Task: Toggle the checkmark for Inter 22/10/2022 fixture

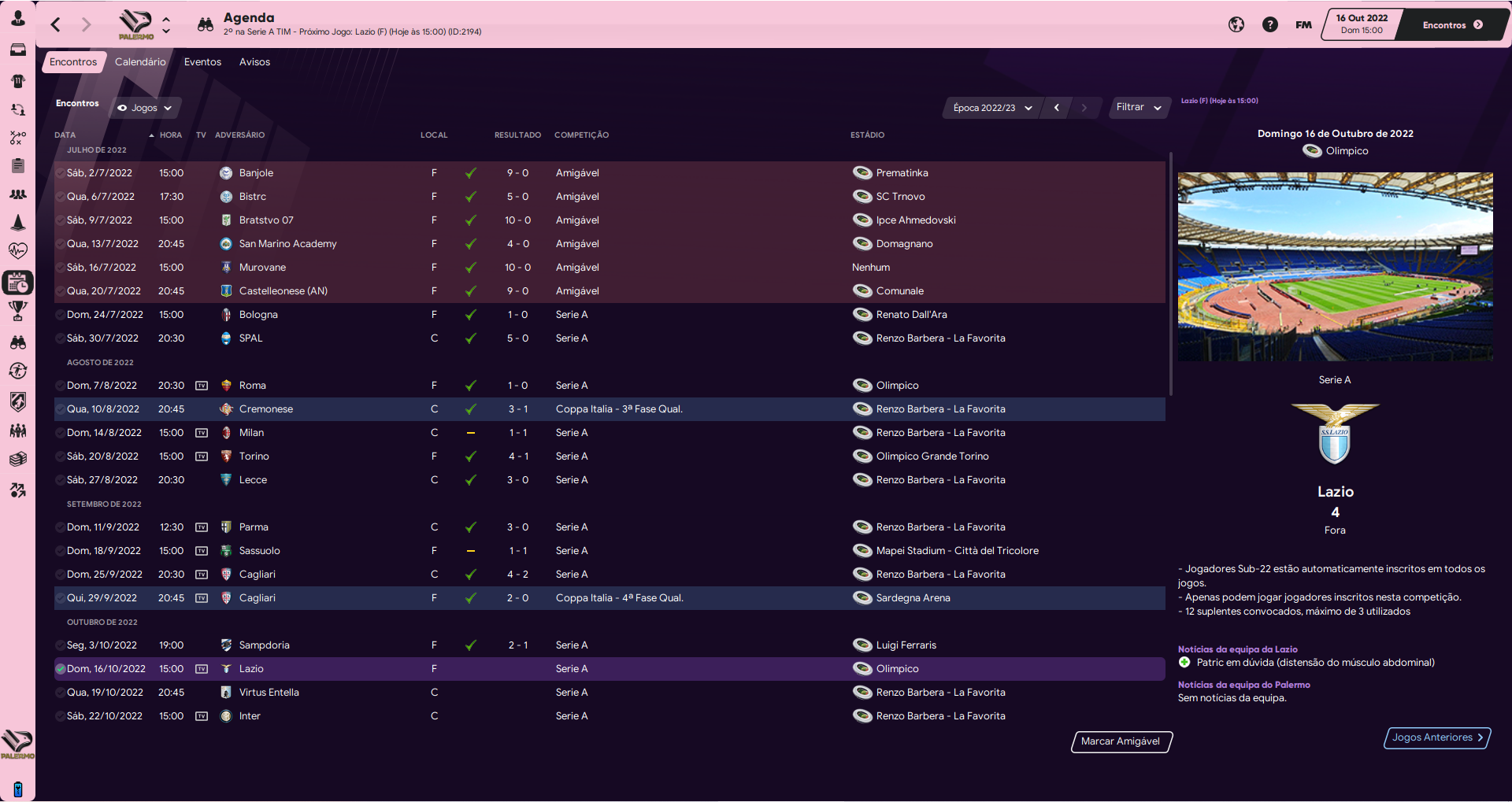Action: [61, 716]
